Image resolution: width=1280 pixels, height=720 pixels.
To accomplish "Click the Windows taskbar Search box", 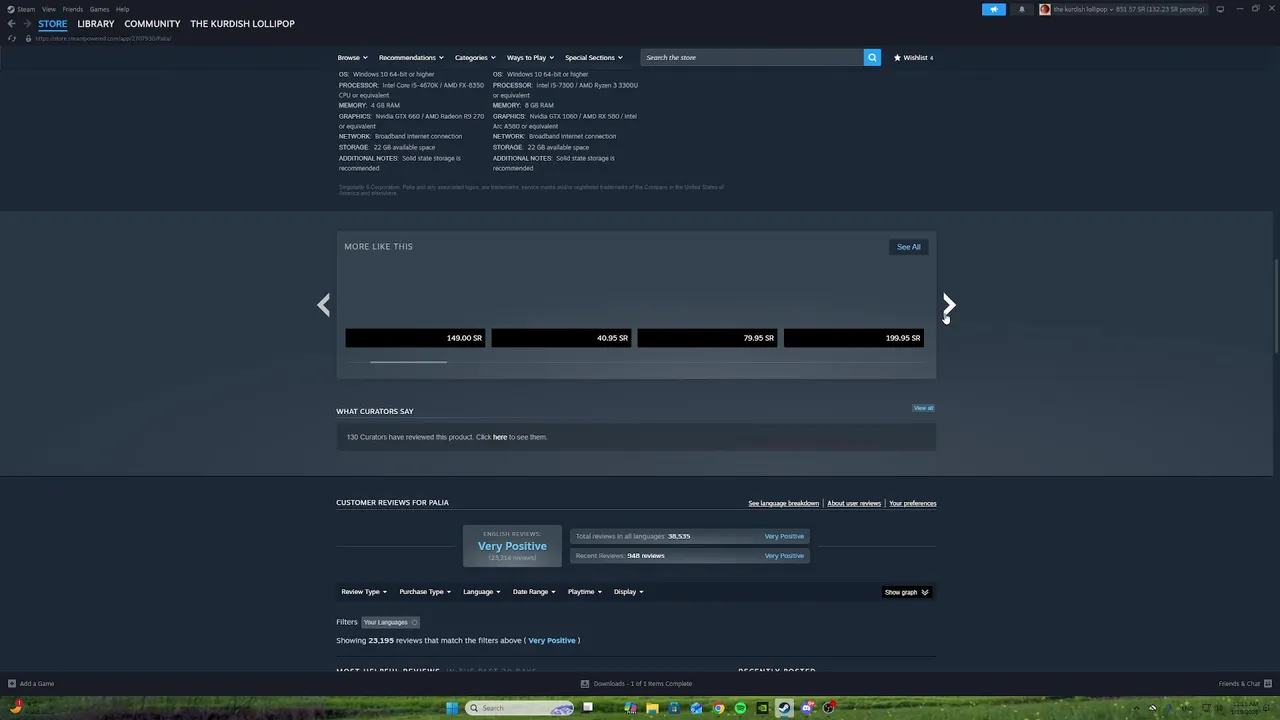I will tap(520, 708).
